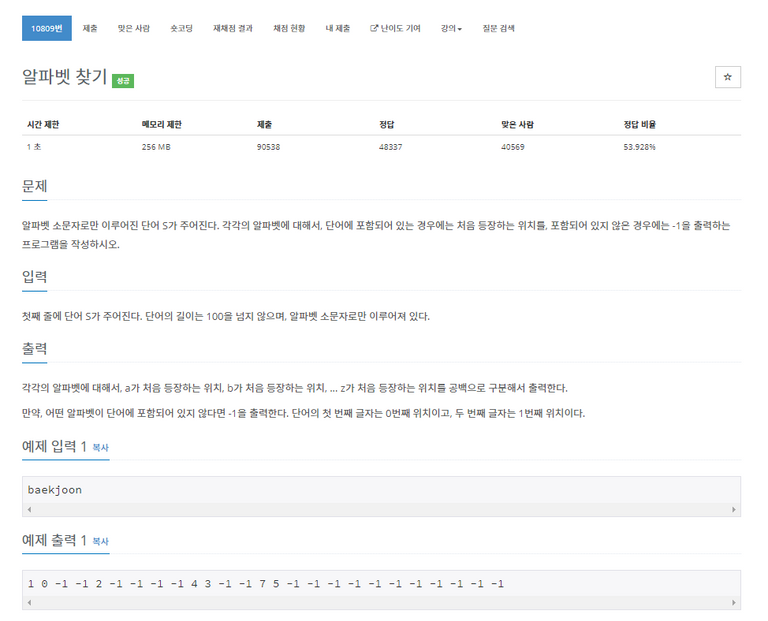Open the 내 제출 tab
The height and width of the screenshot is (621, 768).
click(x=338, y=28)
